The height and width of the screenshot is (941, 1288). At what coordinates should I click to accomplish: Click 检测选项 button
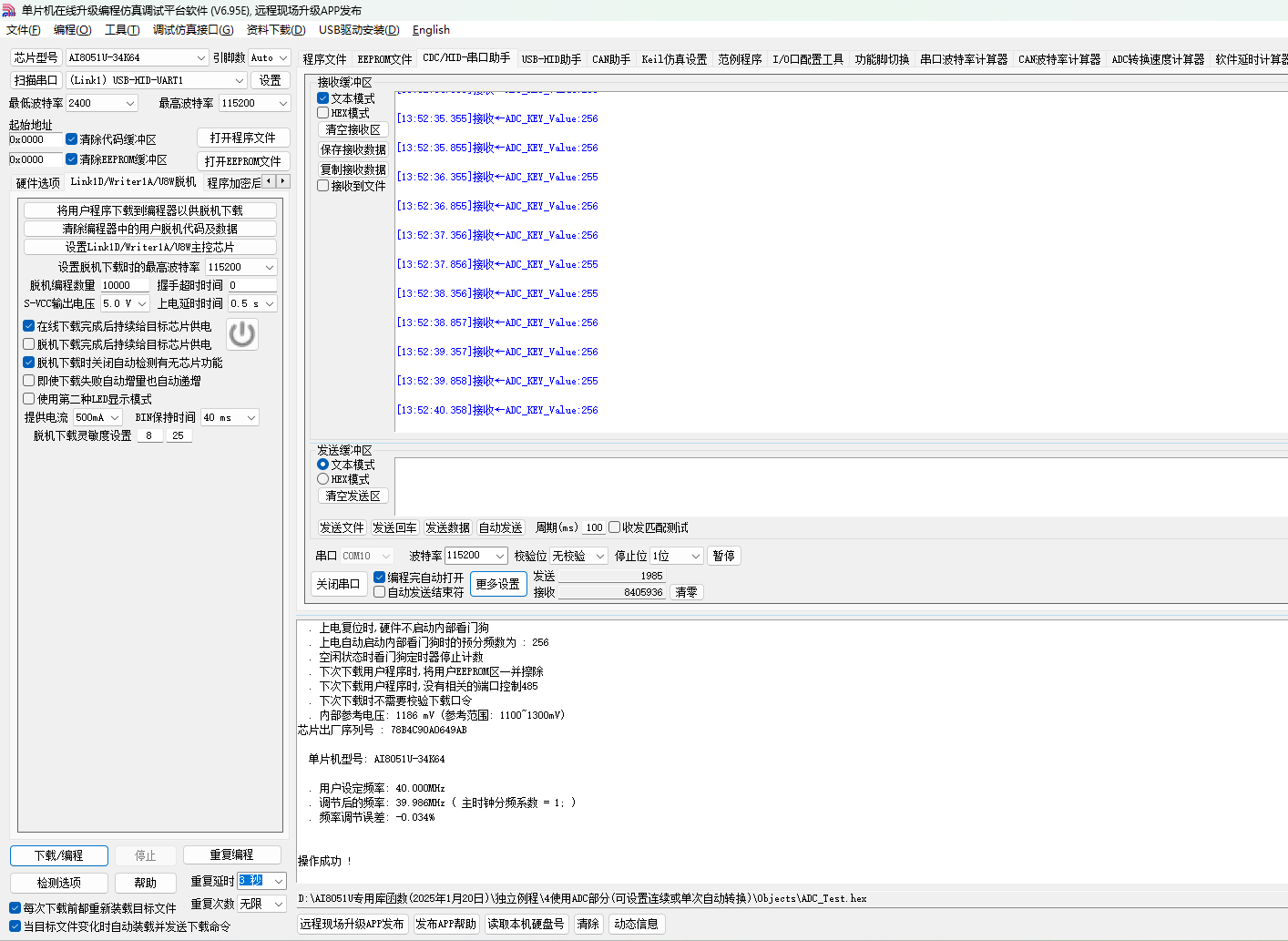pyautogui.click(x=59, y=883)
